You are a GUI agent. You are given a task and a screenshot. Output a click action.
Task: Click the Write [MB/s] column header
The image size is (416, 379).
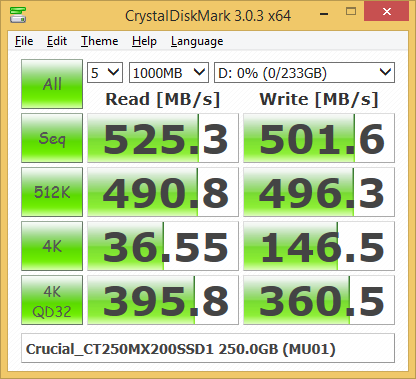(x=319, y=99)
